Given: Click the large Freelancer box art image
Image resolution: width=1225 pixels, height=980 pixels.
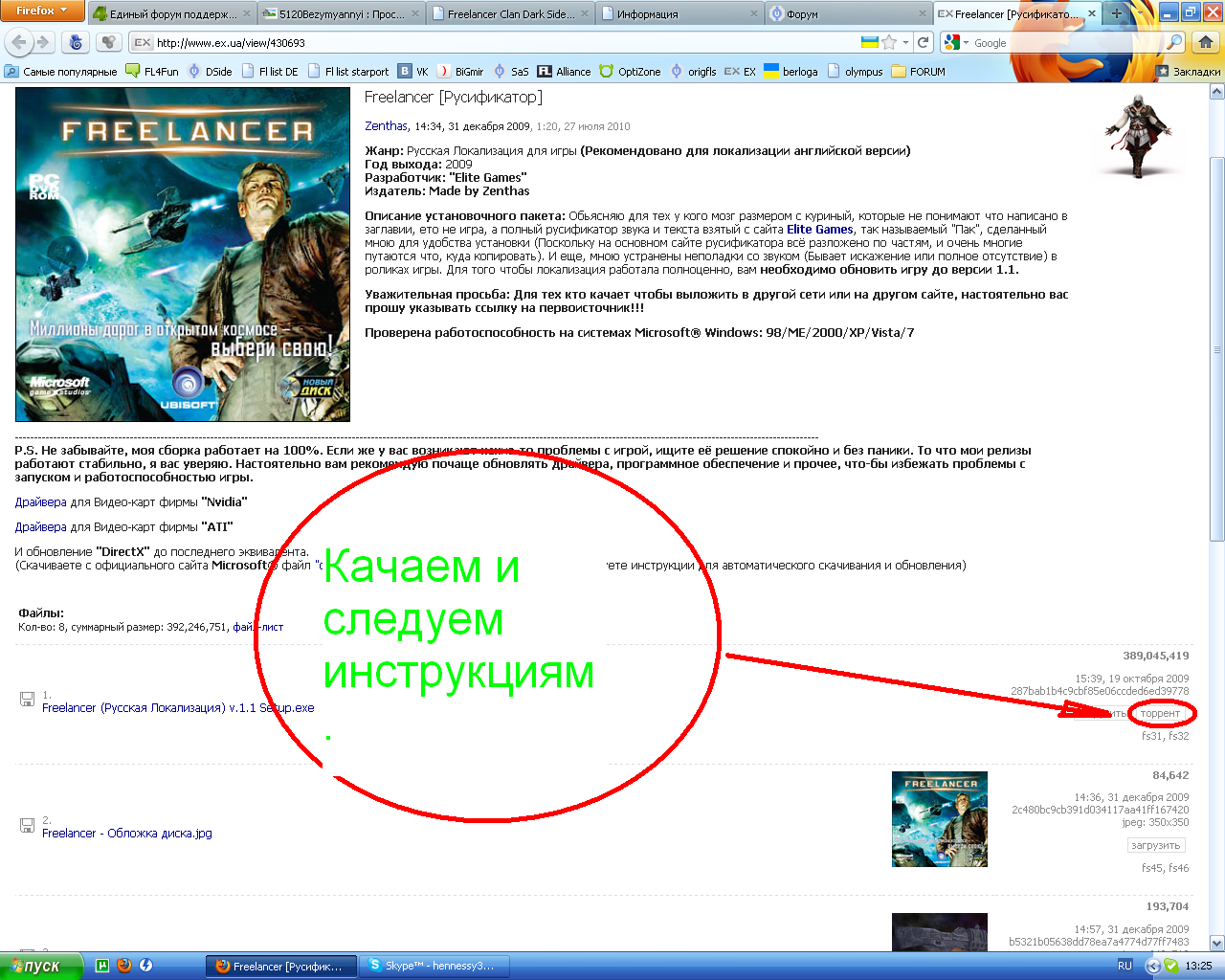Looking at the screenshot, I should point(183,255).
